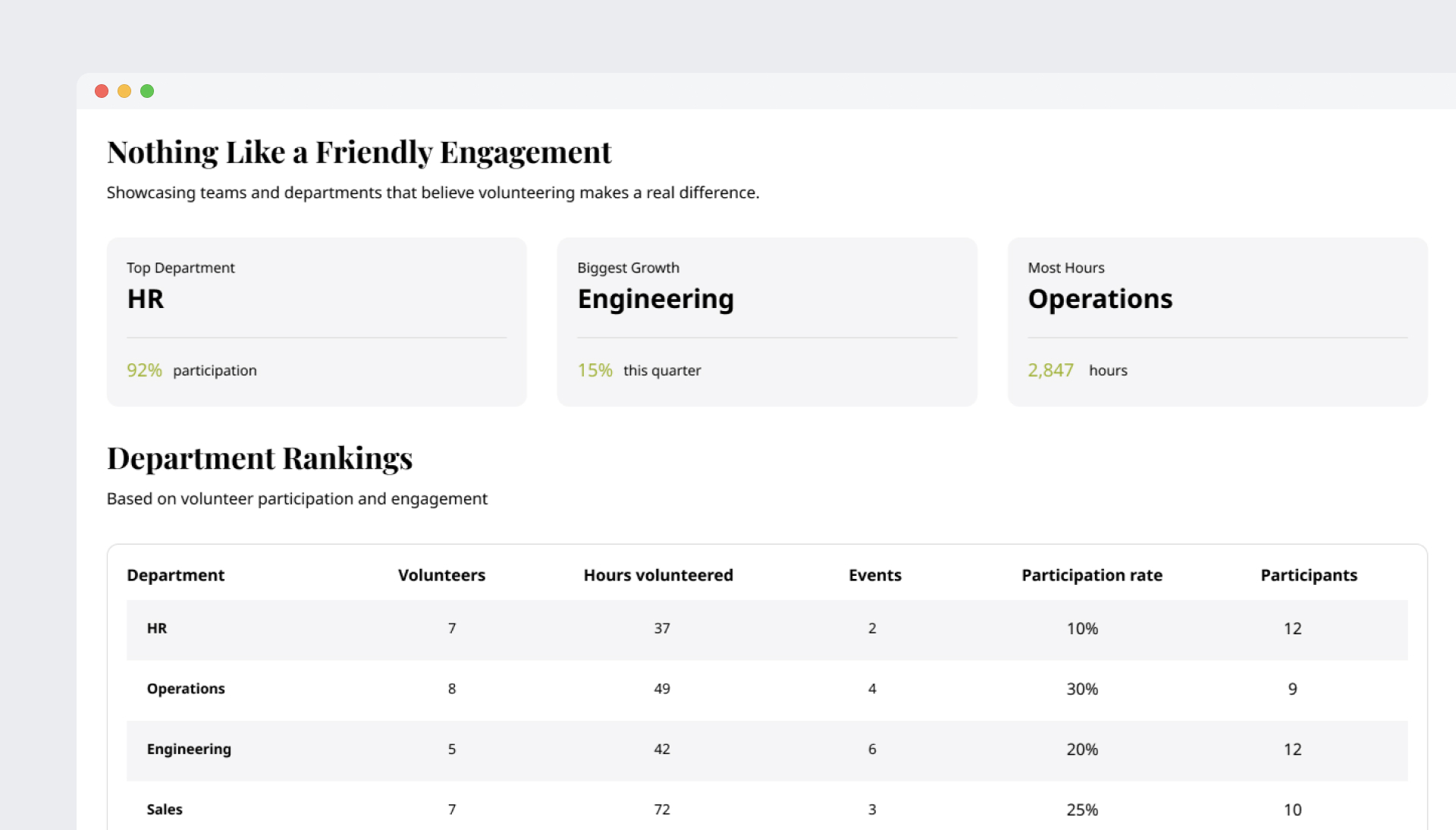Sort by Participants column header

coord(1309,575)
